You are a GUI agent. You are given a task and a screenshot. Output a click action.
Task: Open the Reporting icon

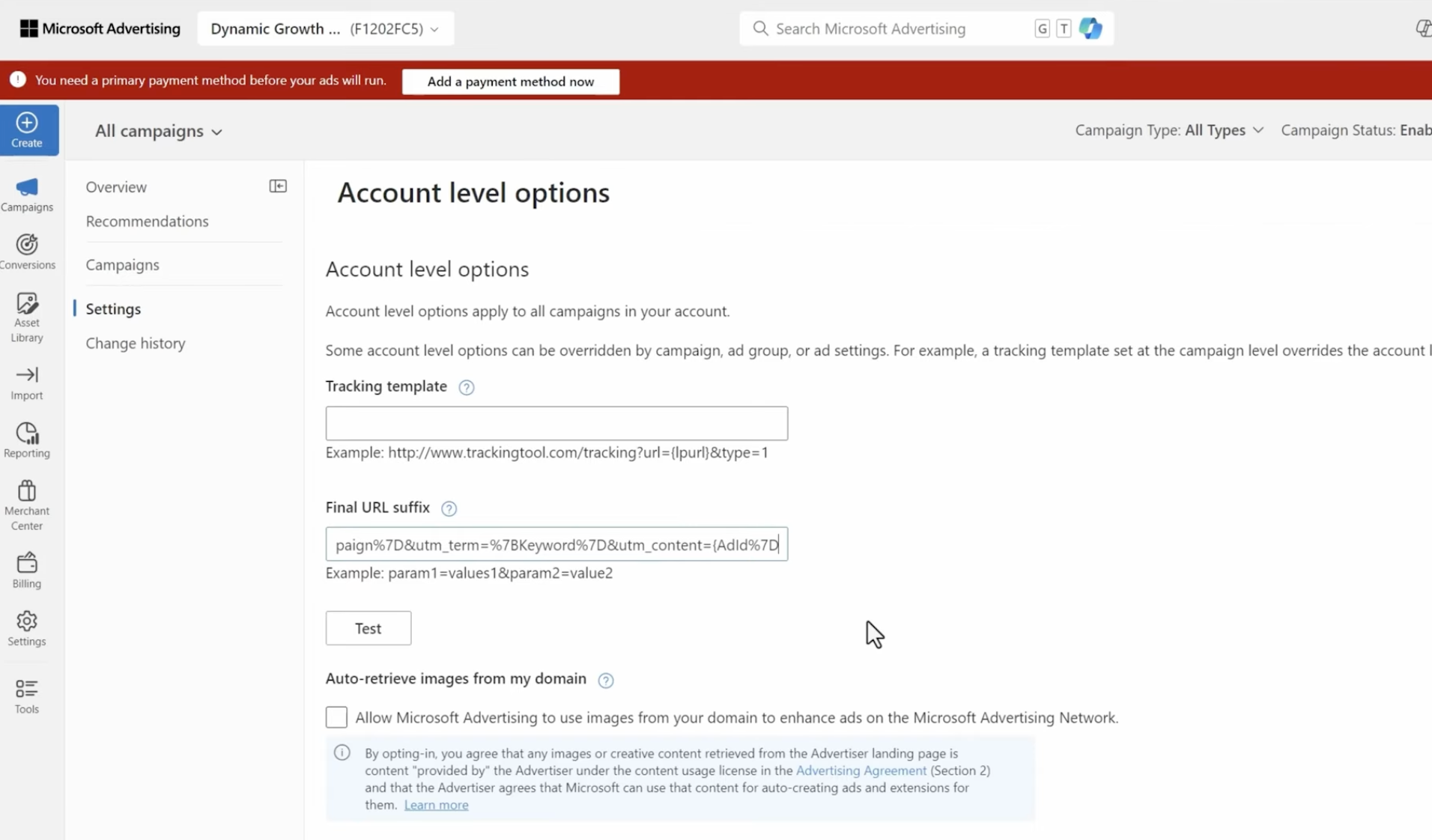tap(27, 440)
